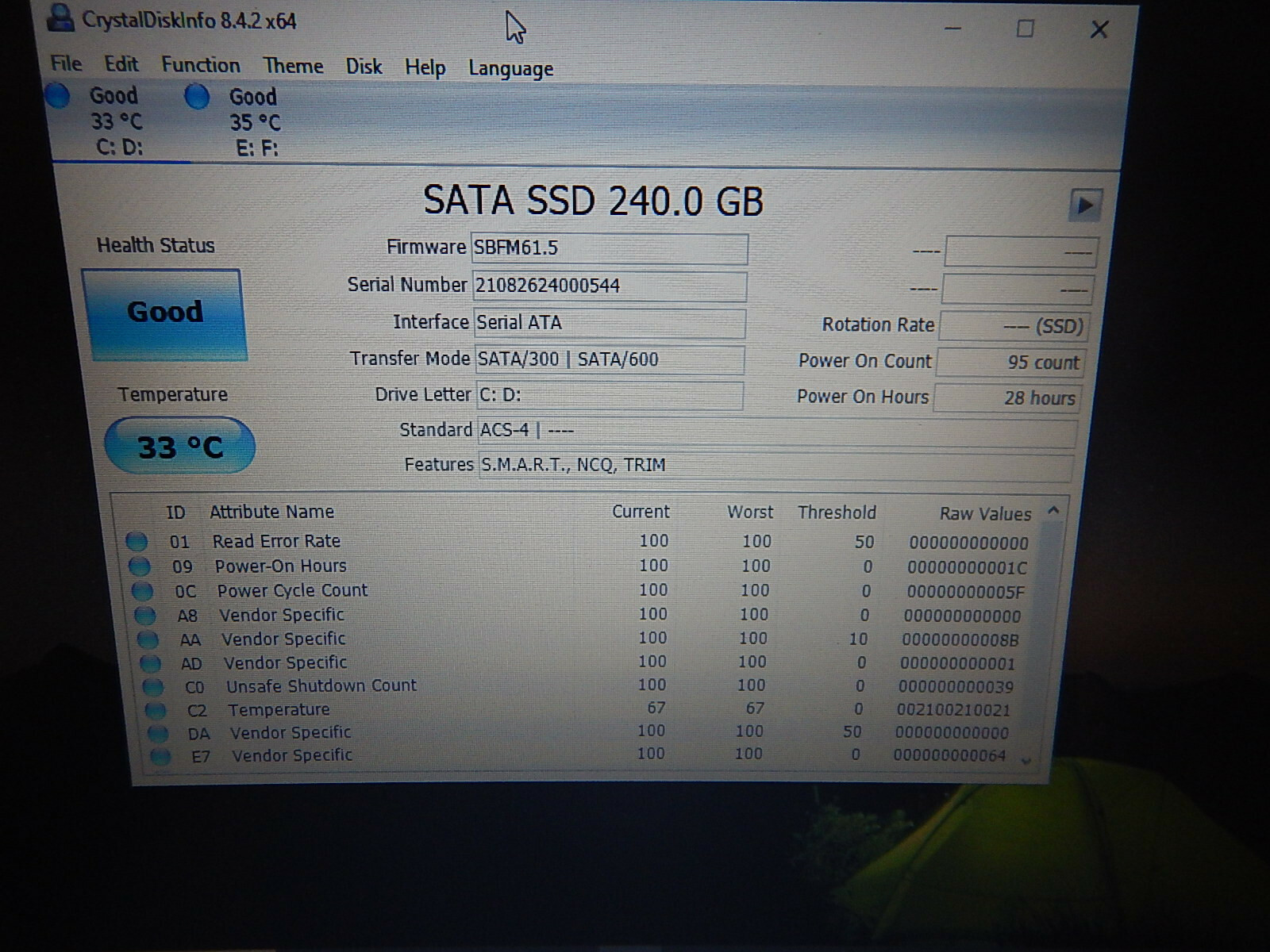The image size is (1270, 952).
Task: Click raw value 00000000005F
Action: (x=965, y=592)
